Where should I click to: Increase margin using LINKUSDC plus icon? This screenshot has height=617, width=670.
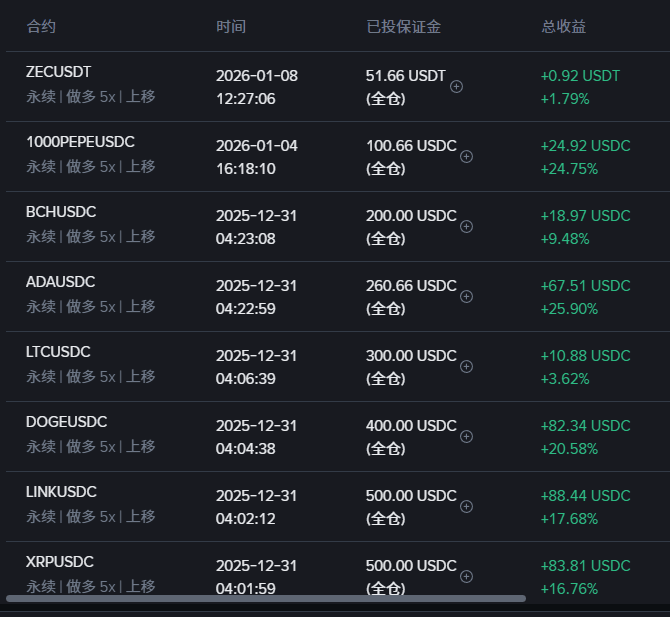(x=466, y=507)
